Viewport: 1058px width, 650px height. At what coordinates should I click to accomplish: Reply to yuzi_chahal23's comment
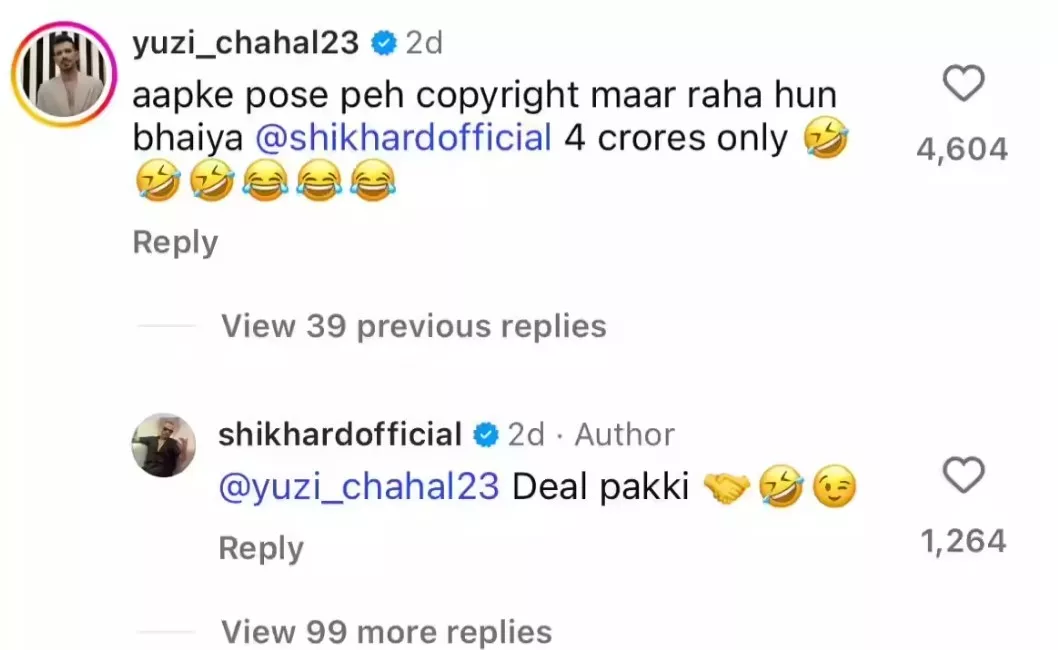click(x=175, y=242)
